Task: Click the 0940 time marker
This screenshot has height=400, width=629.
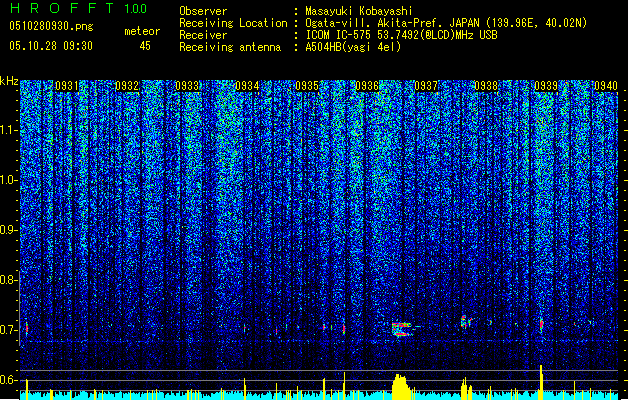Action: click(606, 86)
